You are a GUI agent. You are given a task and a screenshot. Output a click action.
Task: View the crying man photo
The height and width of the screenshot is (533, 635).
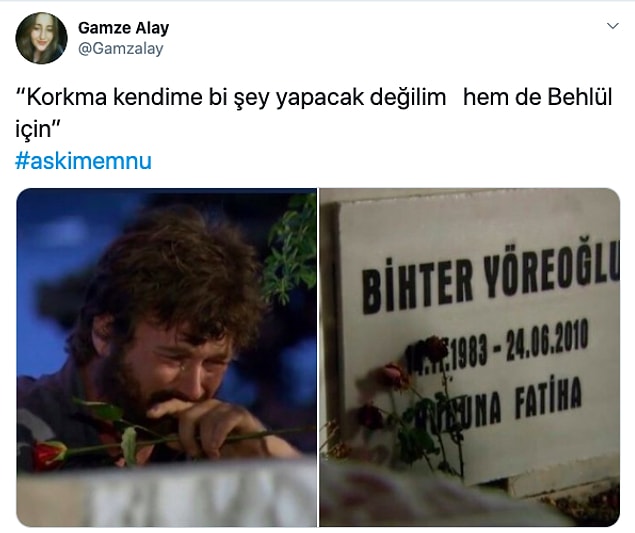coord(166,357)
